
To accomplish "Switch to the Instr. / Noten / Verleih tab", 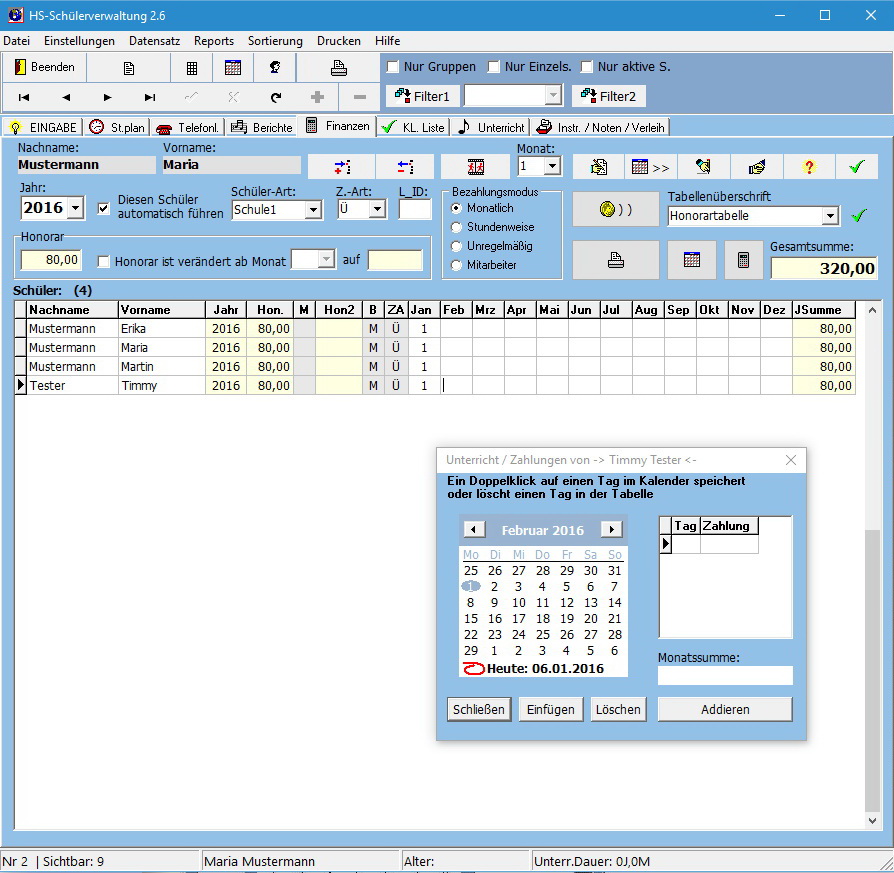I will pyautogui.click(x=600, y=127).
